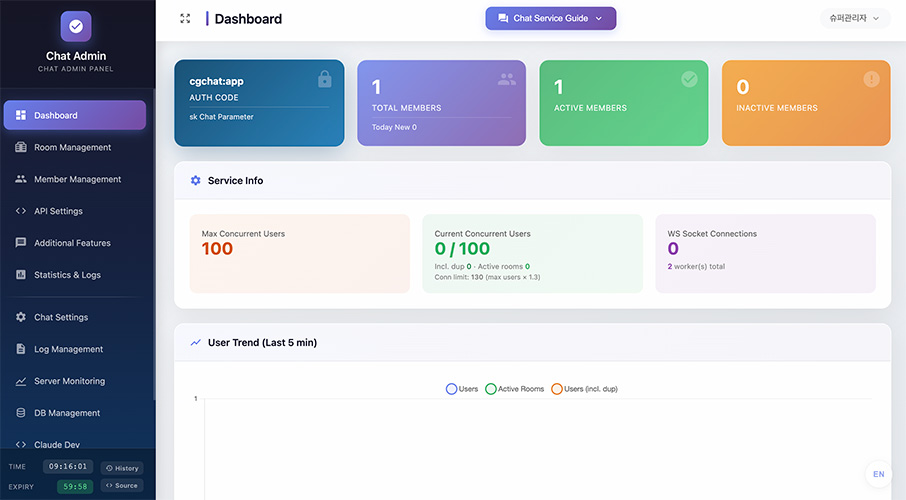
Task: Click the Chat Settings gear icon
Action: point(21,317)
